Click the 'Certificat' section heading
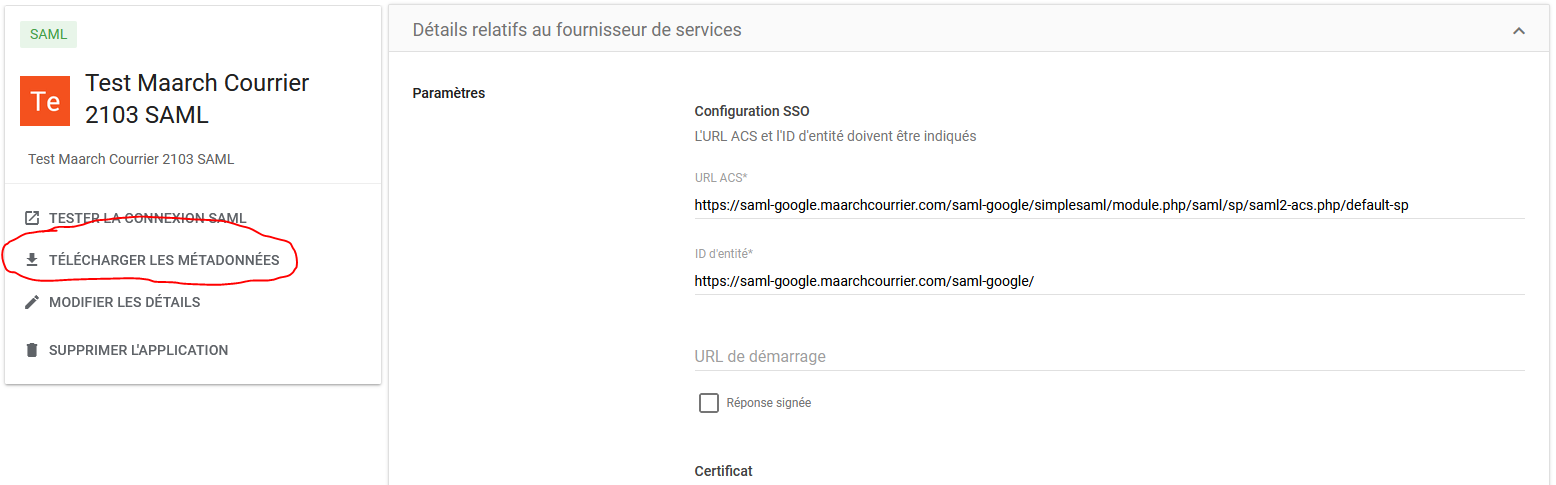1556x485 pixels. pos(723,471)
